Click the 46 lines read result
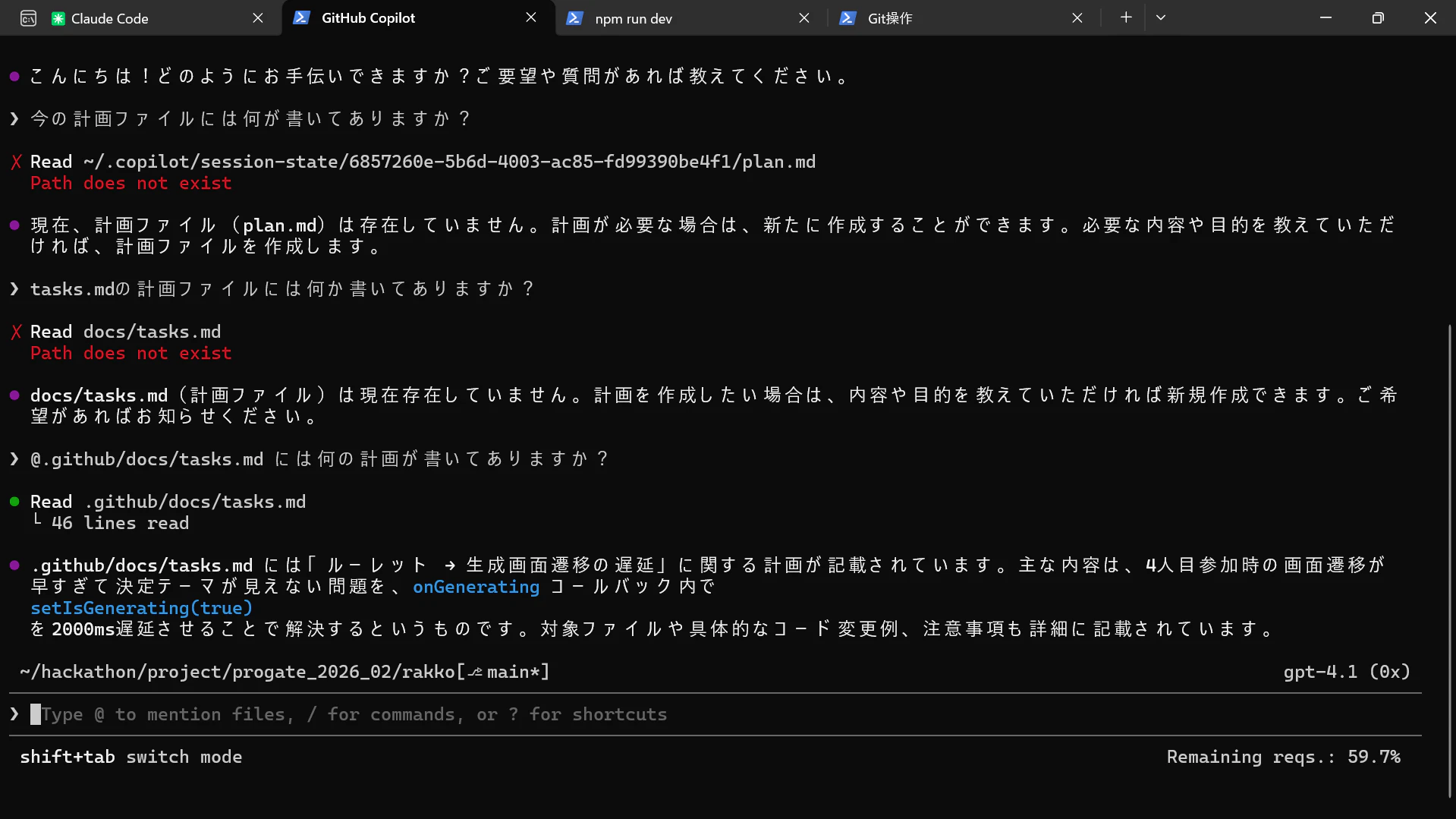The width and height of the screenshot is (1456, 819). pyautogui.click(x=120, y=523)
